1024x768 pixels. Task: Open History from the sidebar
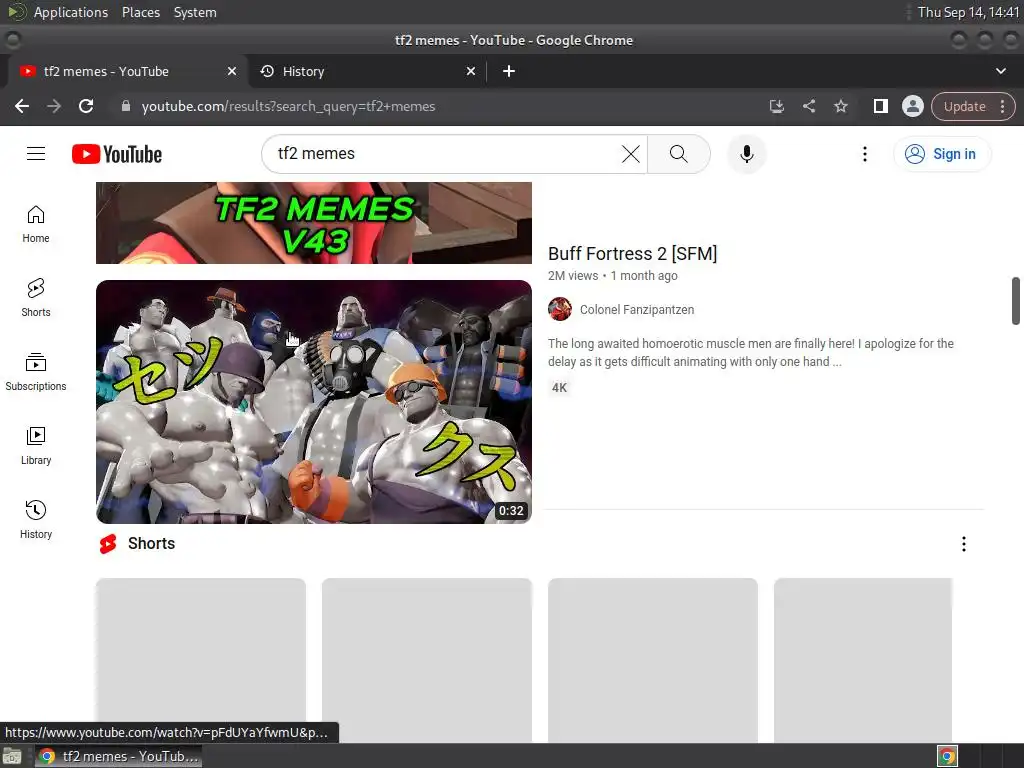pyautogui.click(x=36, y=520)
